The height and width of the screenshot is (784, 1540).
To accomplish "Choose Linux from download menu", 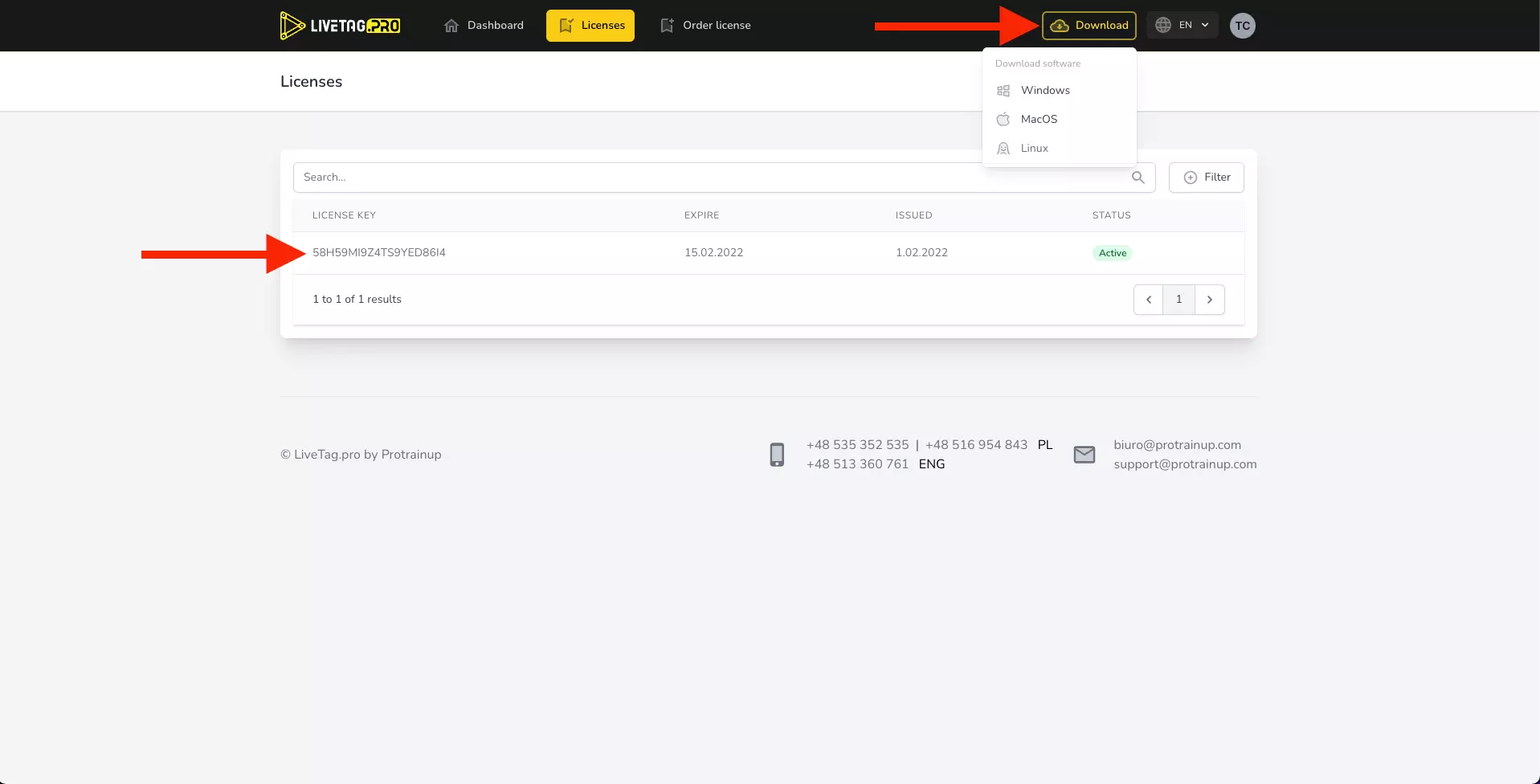I will pyautogui.click(x=1035, y=149).
